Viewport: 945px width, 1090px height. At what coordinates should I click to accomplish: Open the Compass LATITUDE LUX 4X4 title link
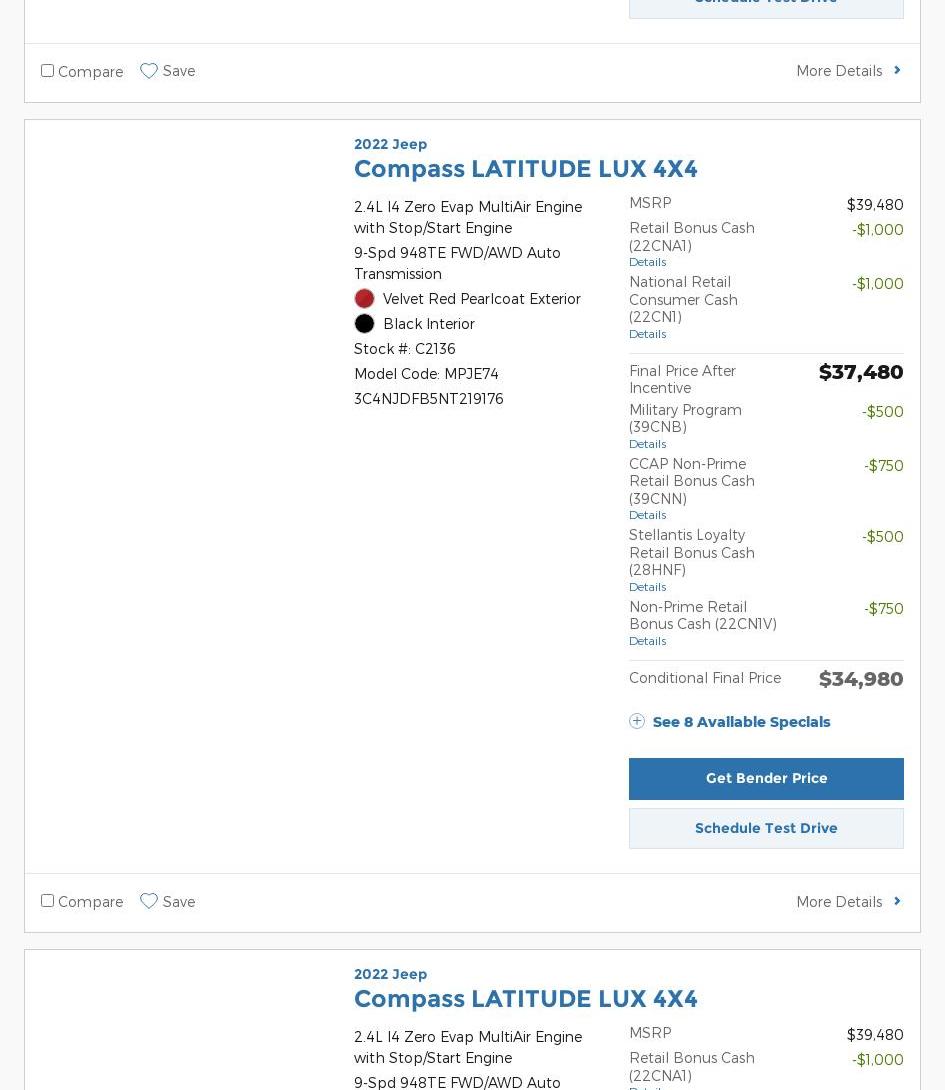point(525,169)
